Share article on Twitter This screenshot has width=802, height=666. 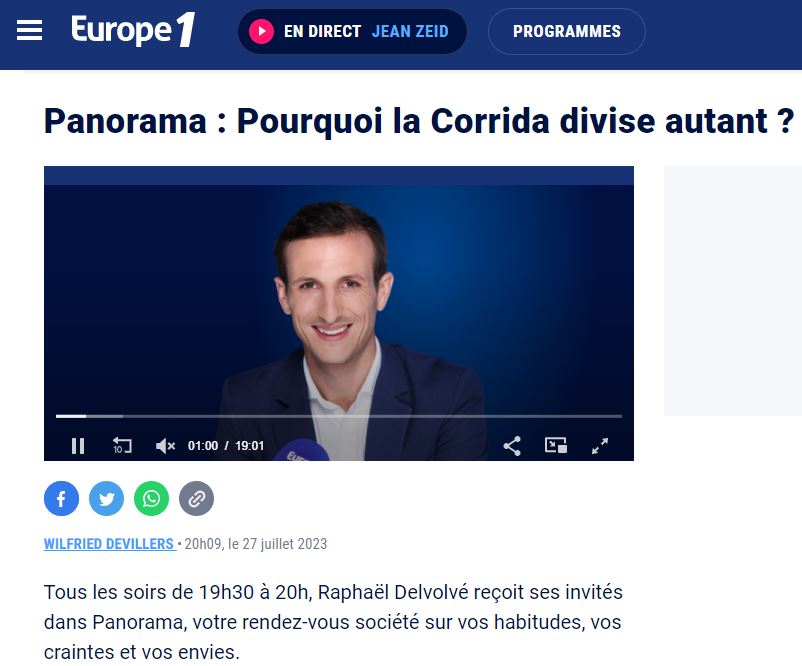pos(106,498)
